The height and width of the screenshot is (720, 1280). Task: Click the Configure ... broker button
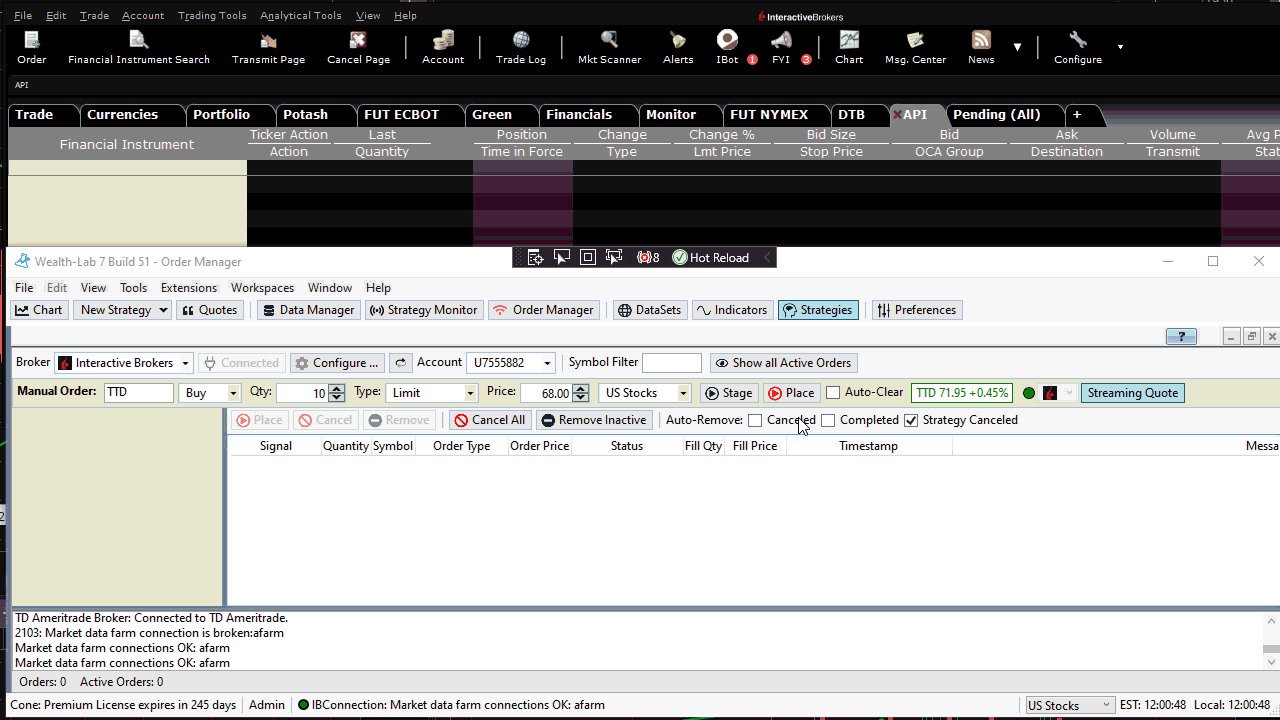click(x=337, y=363)
